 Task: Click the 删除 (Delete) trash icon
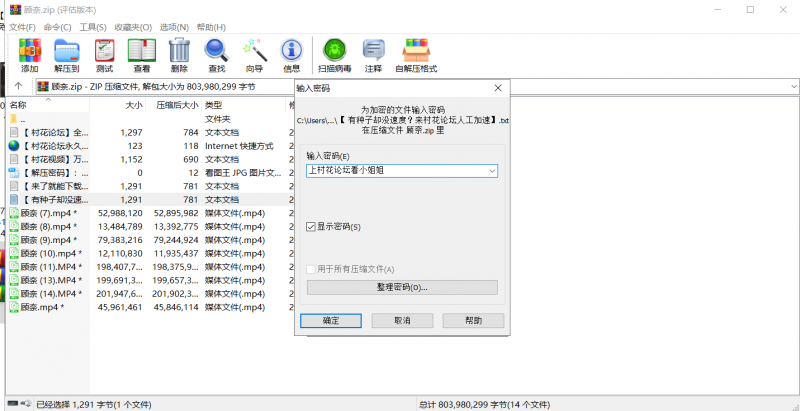click(x=179, y=54)
